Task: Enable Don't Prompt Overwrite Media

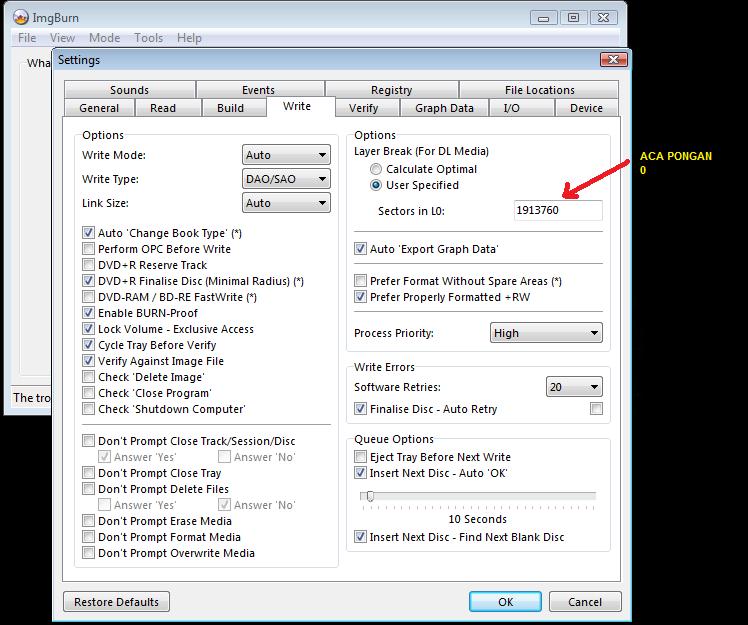Action: point(88,552)
